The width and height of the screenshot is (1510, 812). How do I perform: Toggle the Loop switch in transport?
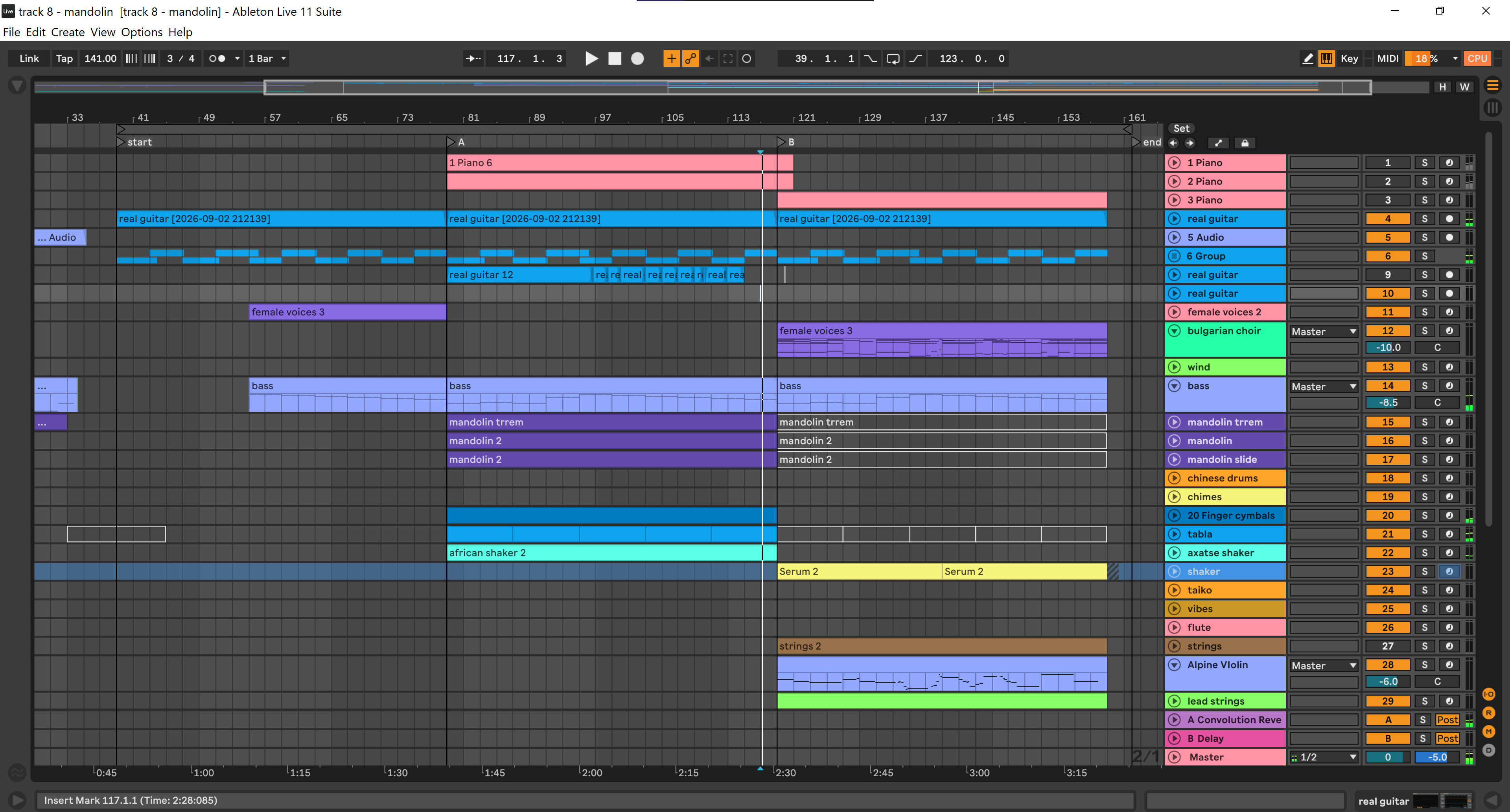(x=893, y=59)
